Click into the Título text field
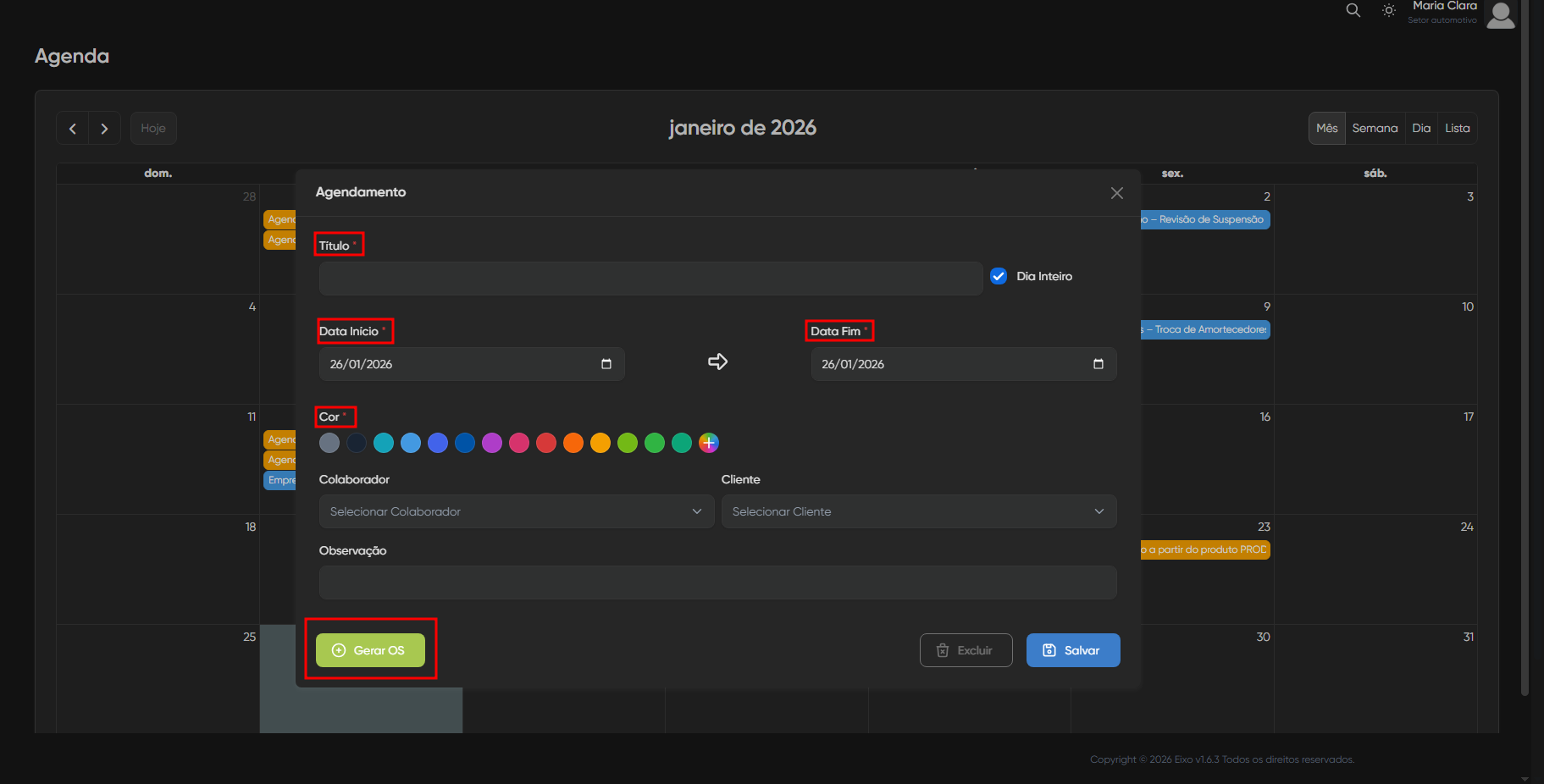This screenshot has width=1544, height=784. pyautogui.click(x=650, y=279)
